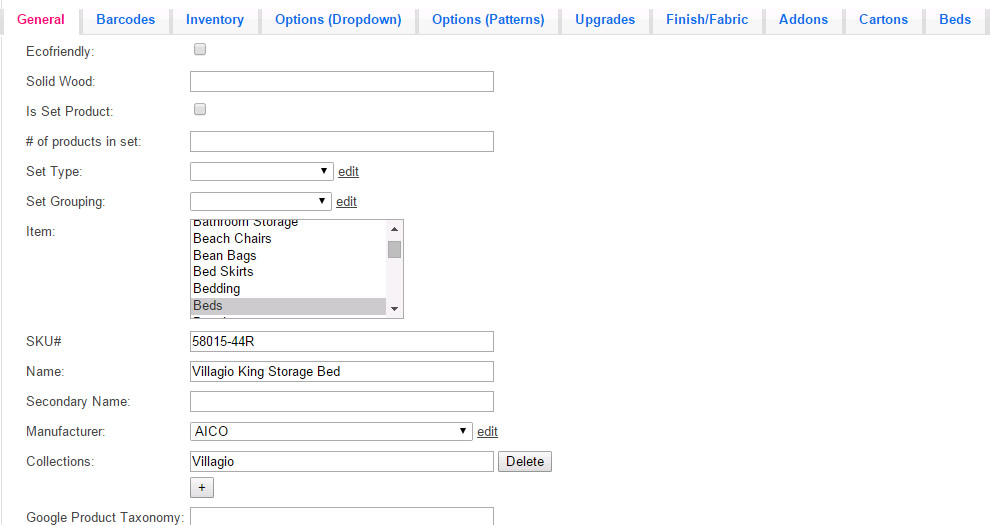Open the Set Grouping dropdown

coord(261,201)
